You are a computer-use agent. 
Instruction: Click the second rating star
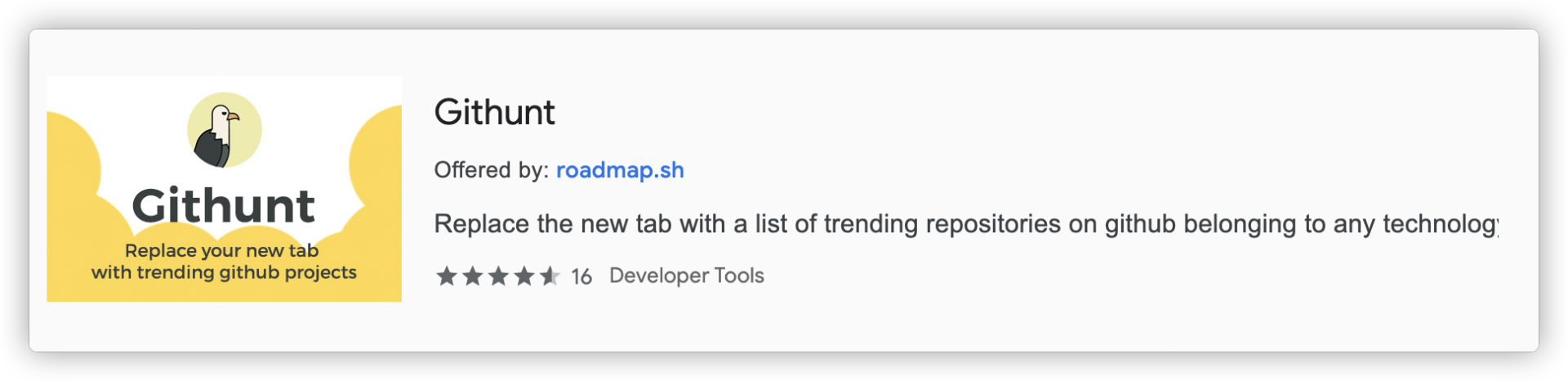coord(473,276)
